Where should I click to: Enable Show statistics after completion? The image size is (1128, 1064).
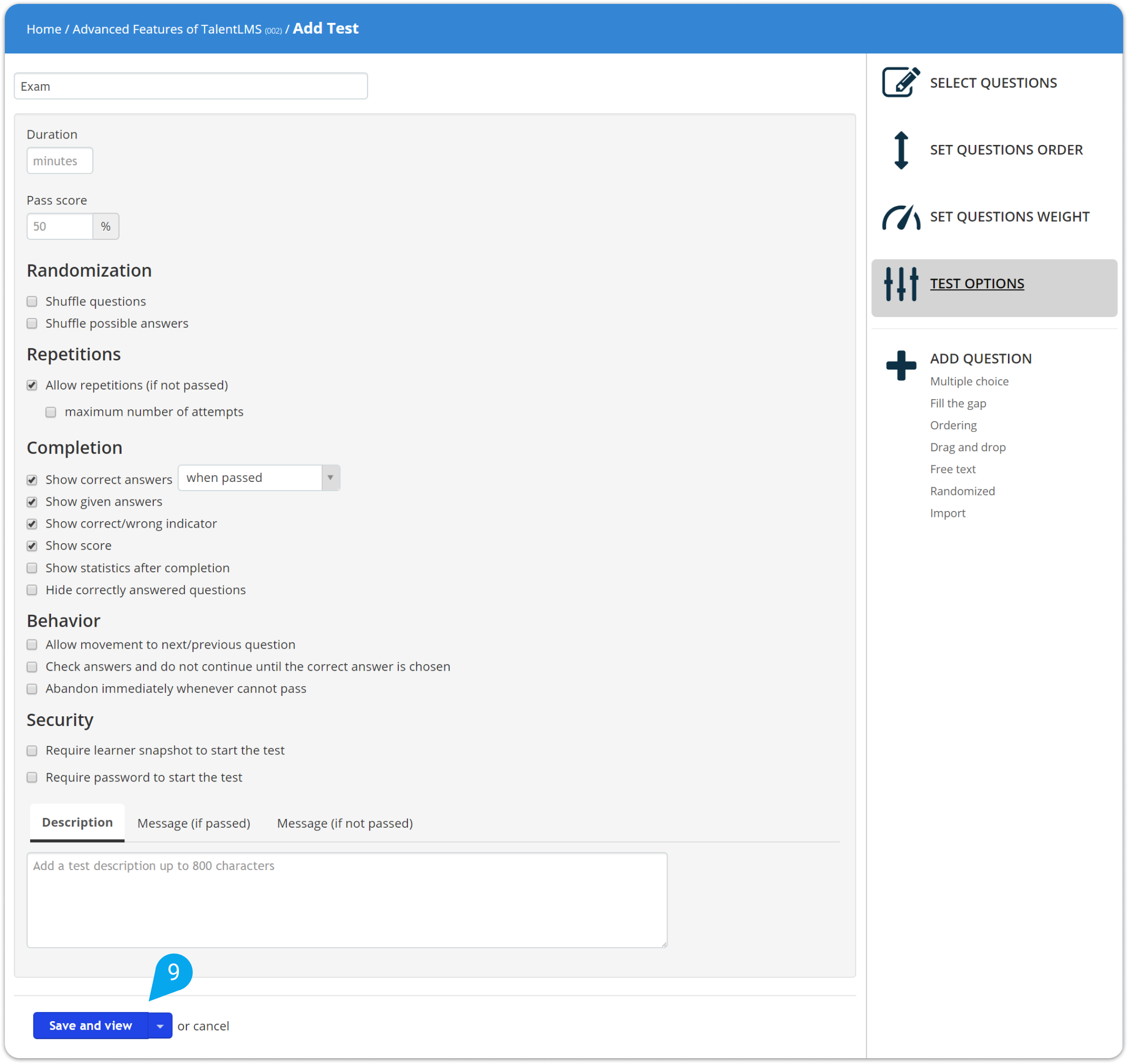(33, 568)
